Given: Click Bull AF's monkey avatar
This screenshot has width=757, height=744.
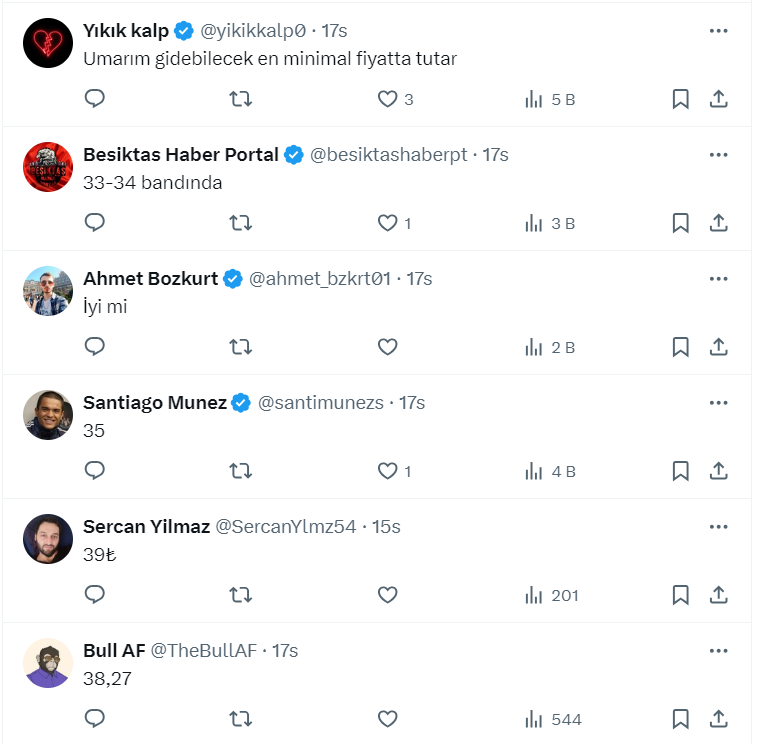Looking at the screenshot, I should (x=48, y=663).
